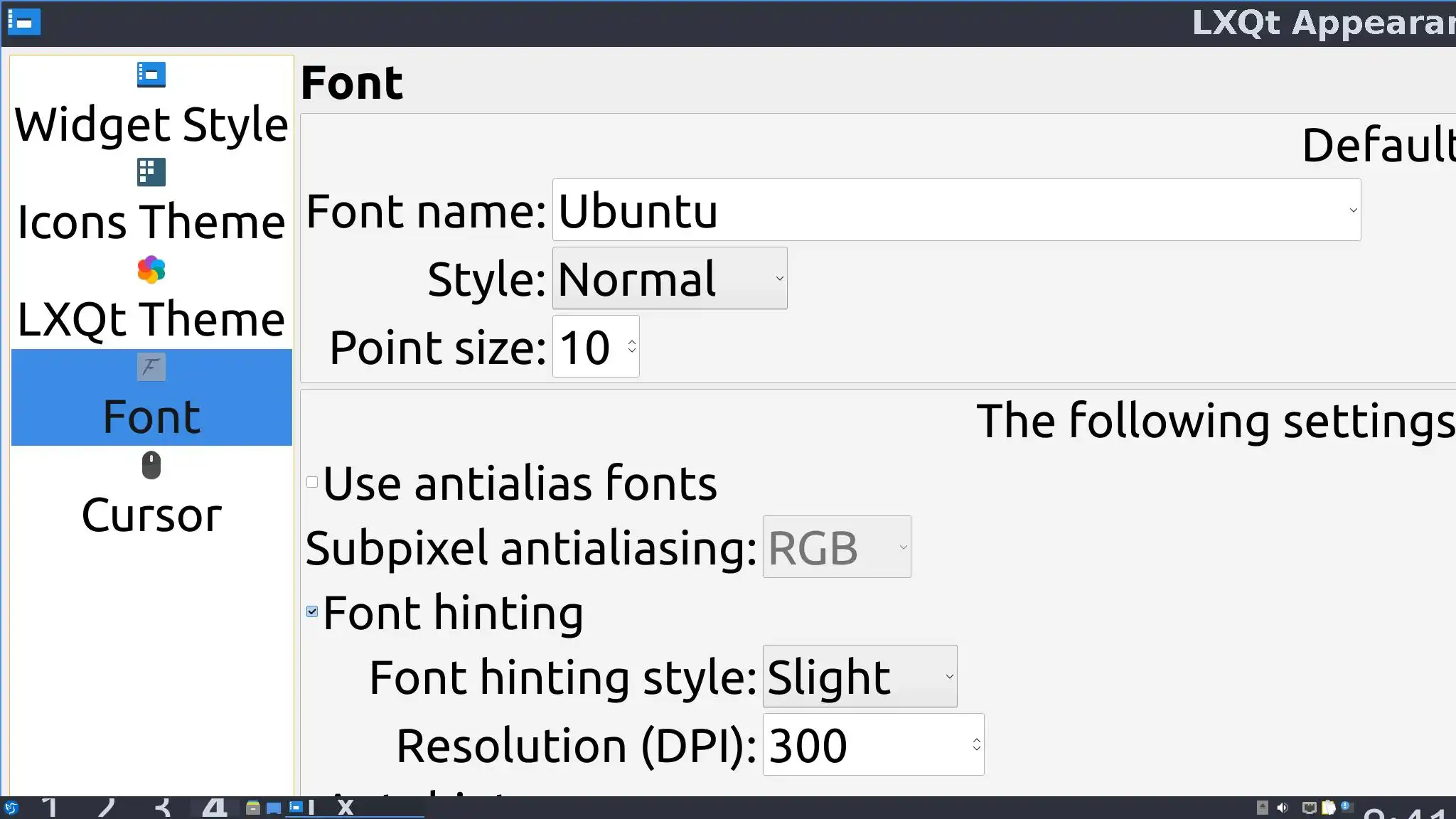Open Widget Style section icon
The image size is (1456, 819).
(151, 75)
